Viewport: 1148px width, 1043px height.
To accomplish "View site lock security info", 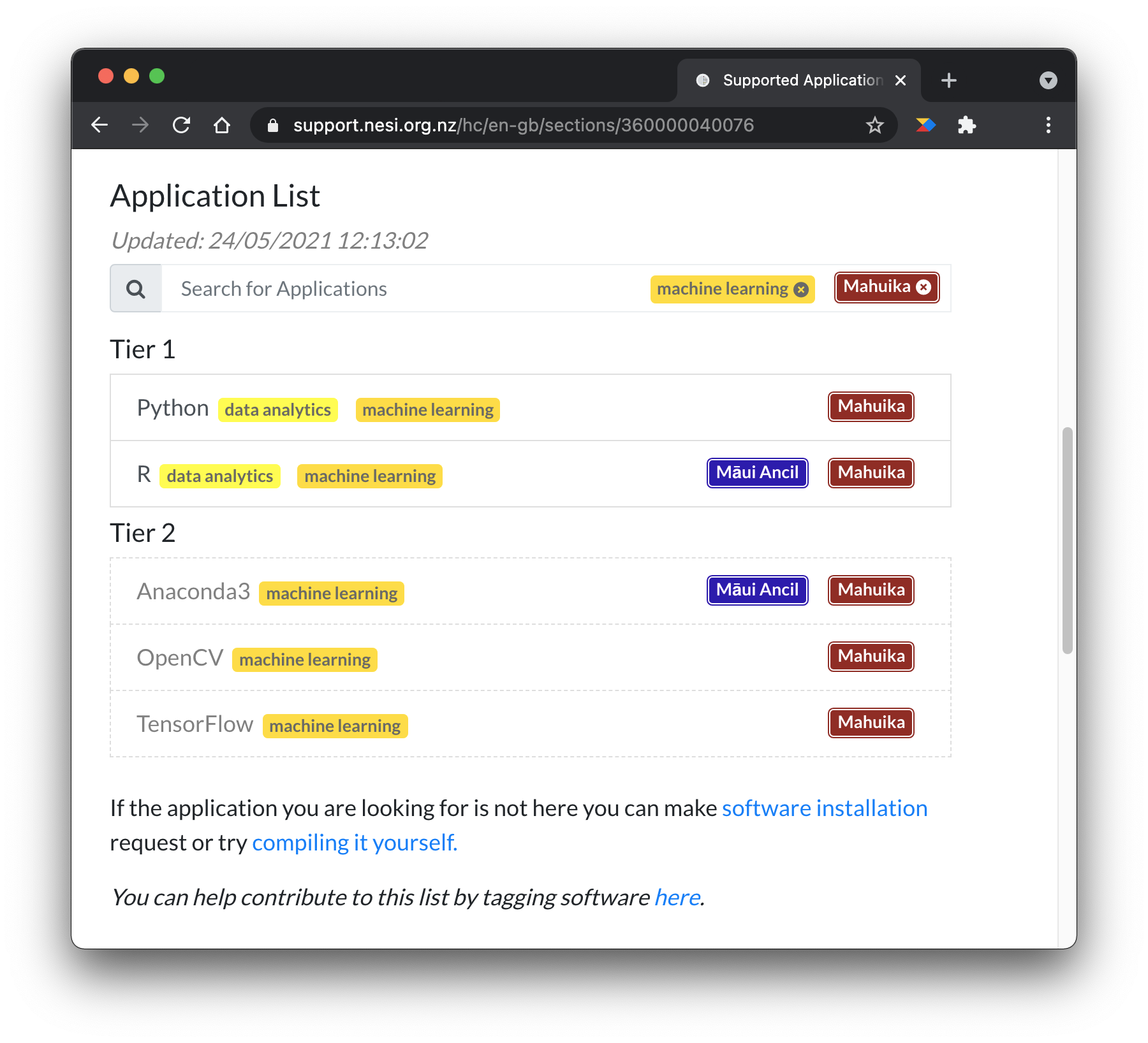I will pos(273,125).
